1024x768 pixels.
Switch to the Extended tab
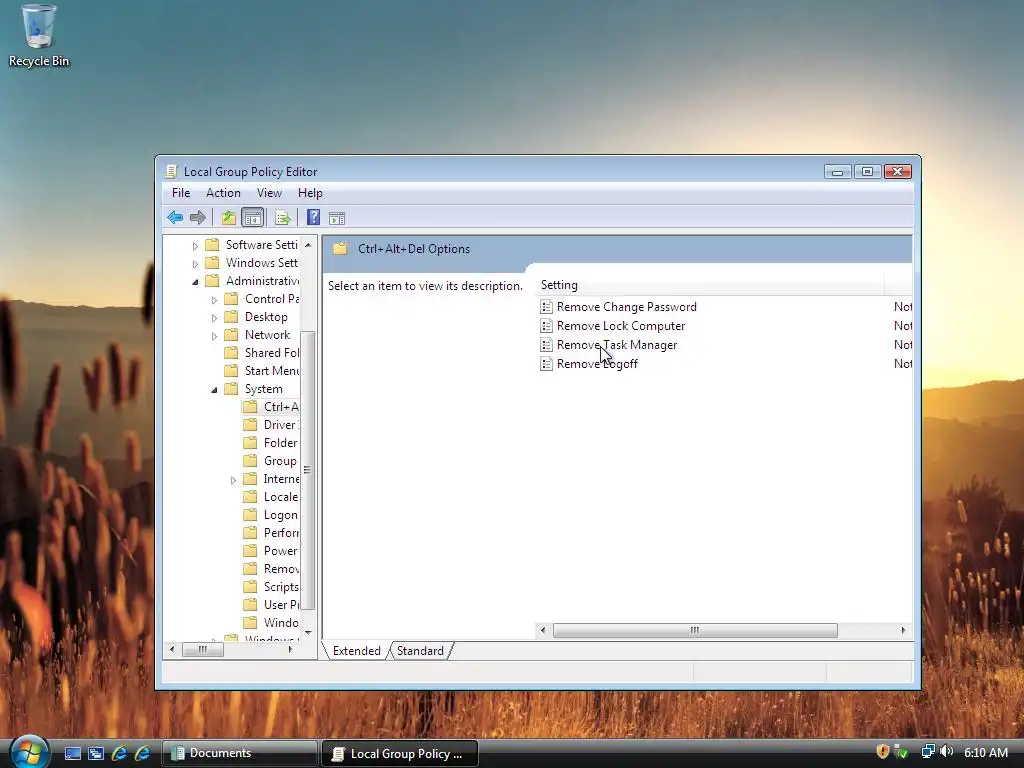(x=357, y=650)
